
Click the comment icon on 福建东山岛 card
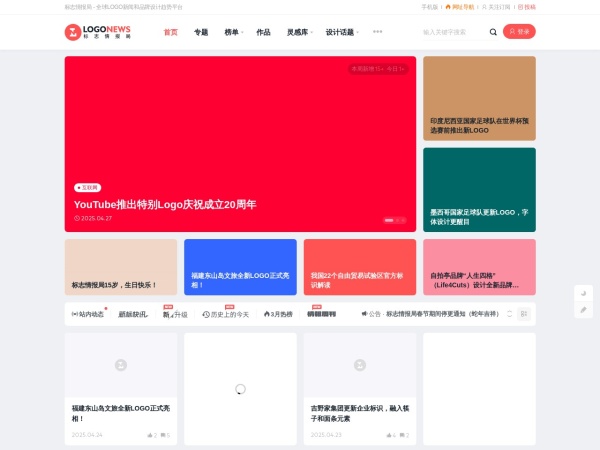(163, 435)
